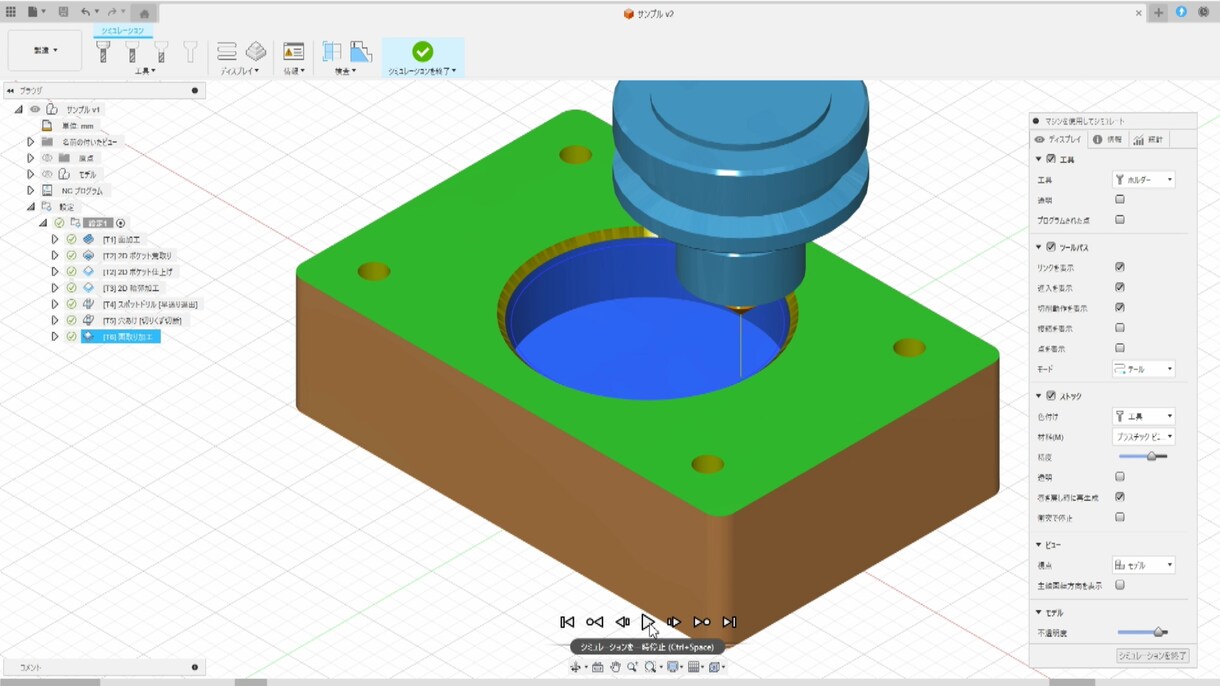Screen dimensions: 1220x686
Task: Toggle visibility eye of モデル node
Action: [47, 174]
